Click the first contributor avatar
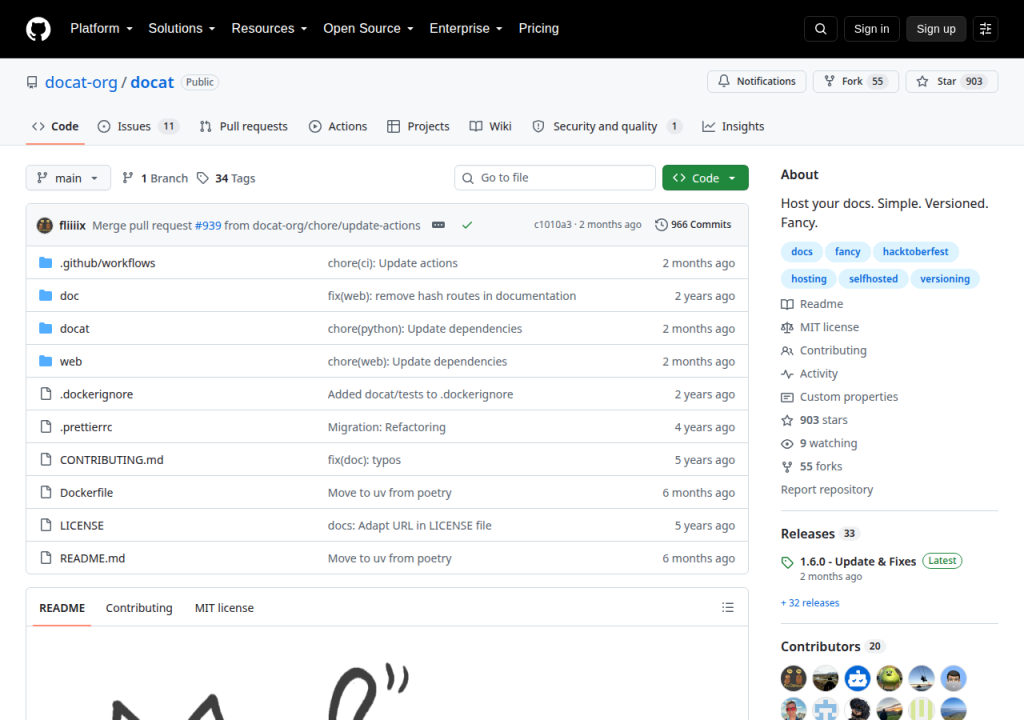The image size is (1024, 720). click(793, 678)
